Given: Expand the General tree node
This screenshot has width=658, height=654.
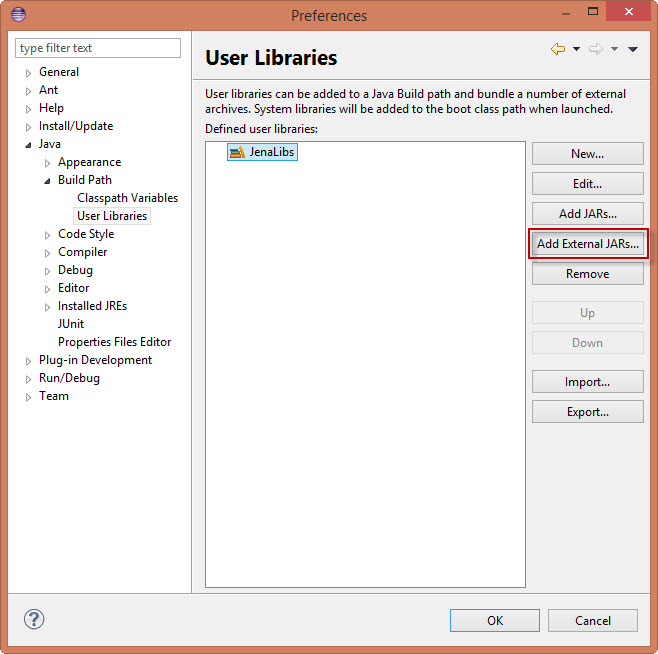Looking at the screenshot, I should pyautogui.click(x=28, y=73).
